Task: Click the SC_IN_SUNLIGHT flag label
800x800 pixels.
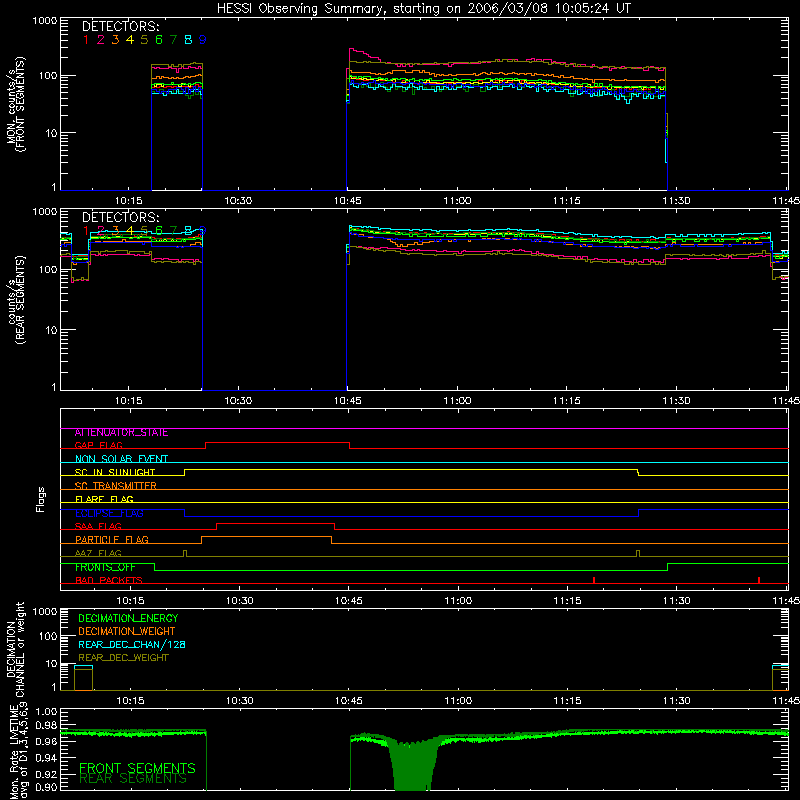Action: tap(115, 472)
